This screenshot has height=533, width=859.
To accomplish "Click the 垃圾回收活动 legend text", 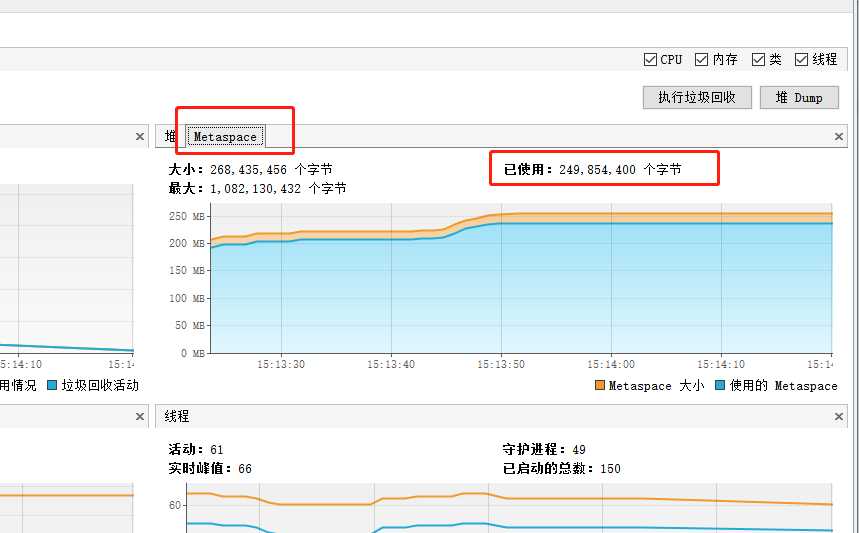I will click(x=100, y=385).
